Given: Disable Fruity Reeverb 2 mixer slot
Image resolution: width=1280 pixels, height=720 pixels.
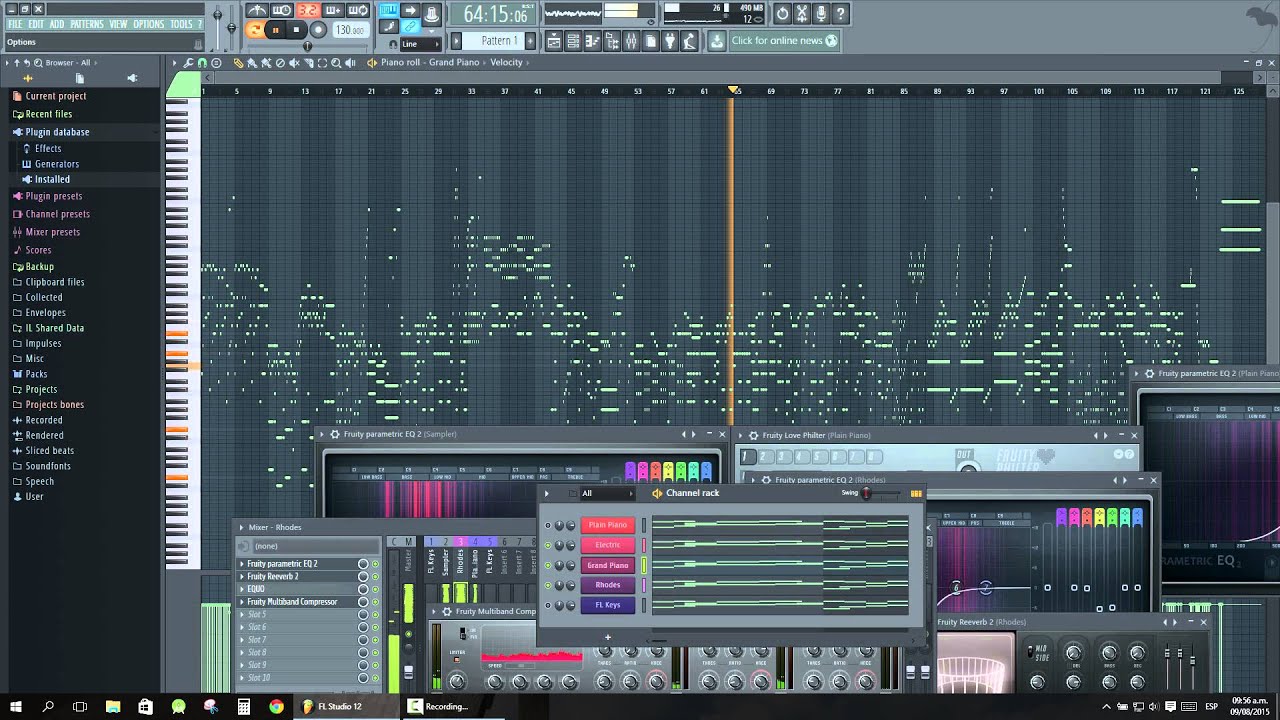Looking at the screenshot, I should pos(375,577).
